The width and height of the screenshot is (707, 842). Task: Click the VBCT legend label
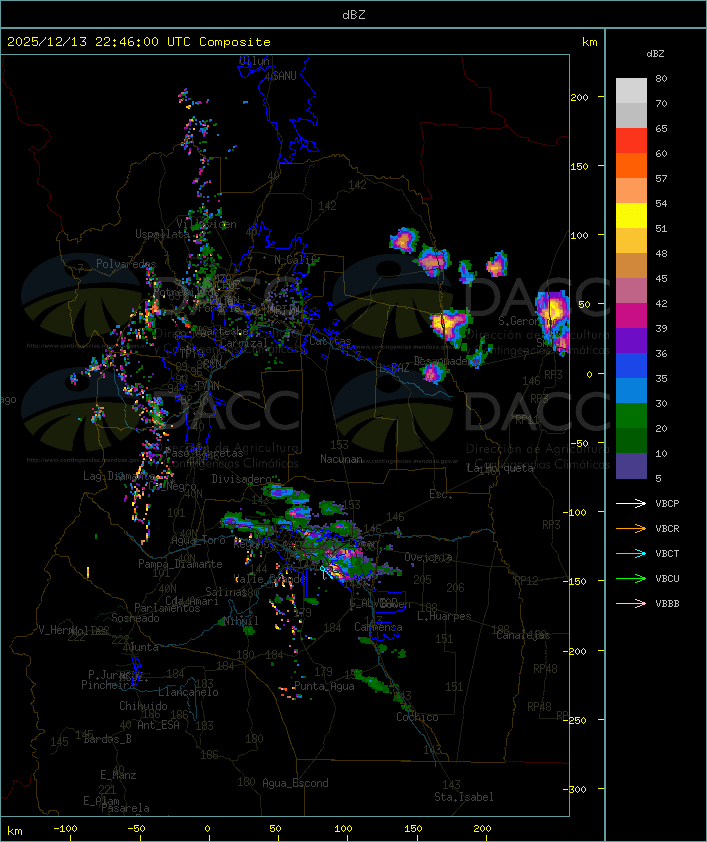pos(667,553)
